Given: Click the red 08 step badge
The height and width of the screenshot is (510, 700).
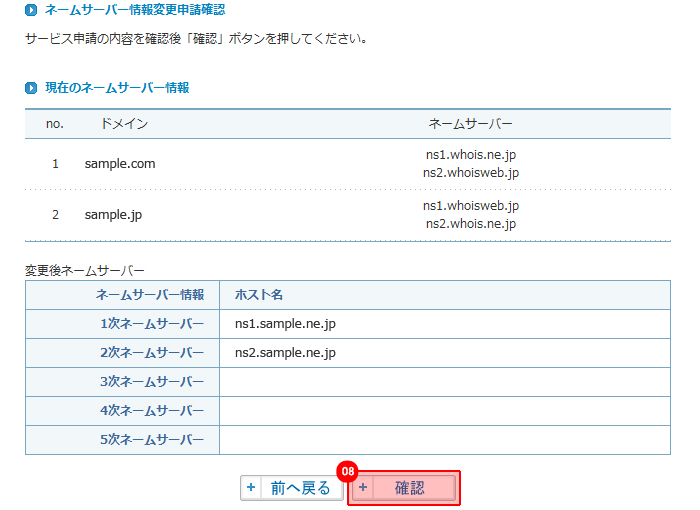Looking at the screenshot, I should tap(348, 471).
